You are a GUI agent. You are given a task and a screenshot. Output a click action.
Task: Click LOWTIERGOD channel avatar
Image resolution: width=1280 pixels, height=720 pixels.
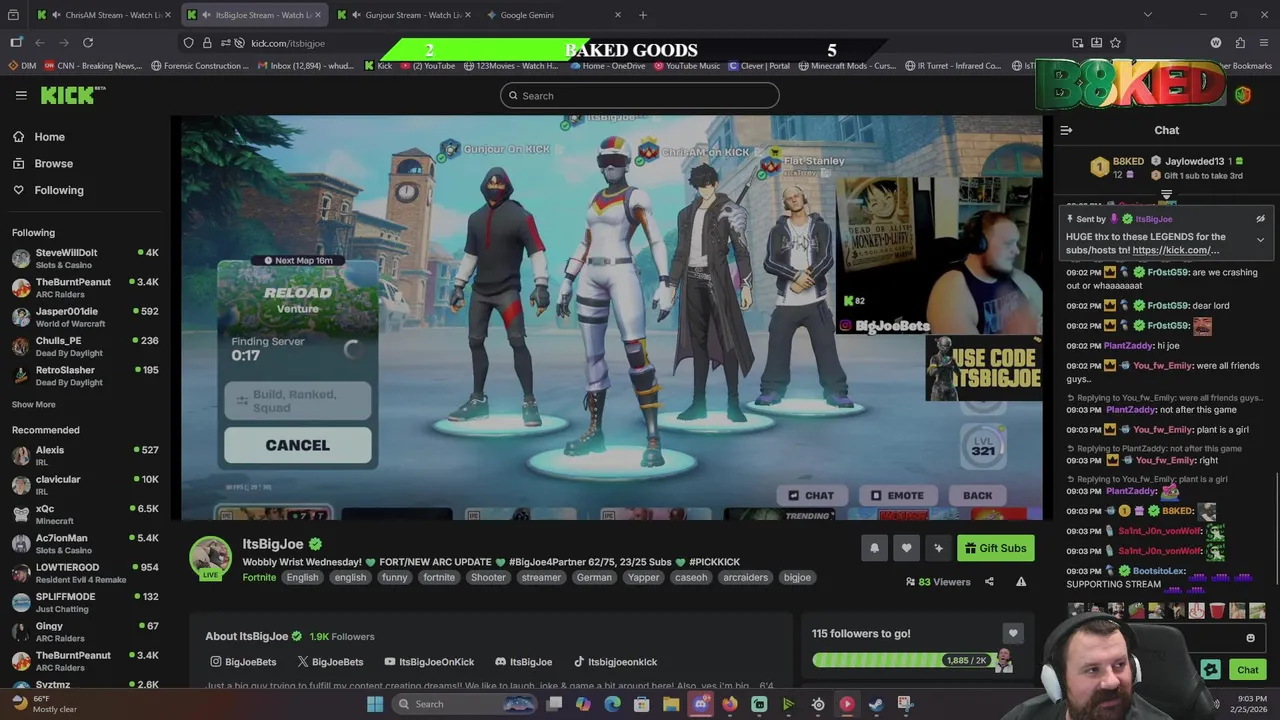[x=21, y=573]
